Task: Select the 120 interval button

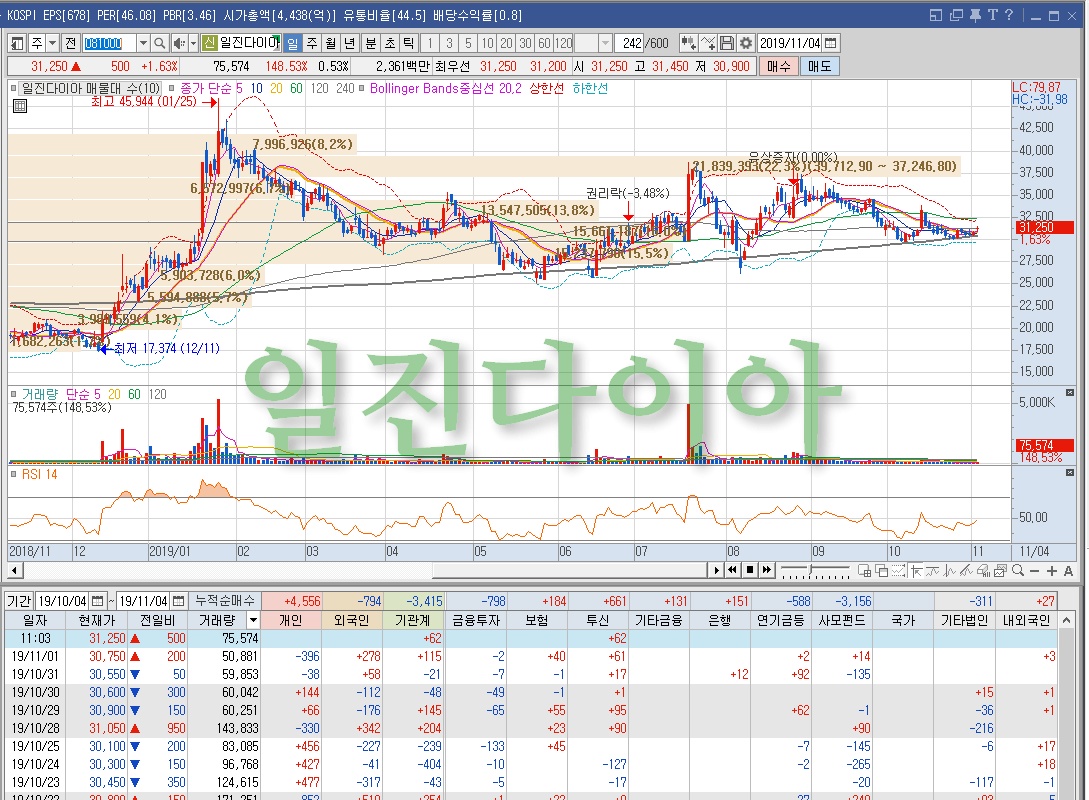Action: click(x=564, y=43)
